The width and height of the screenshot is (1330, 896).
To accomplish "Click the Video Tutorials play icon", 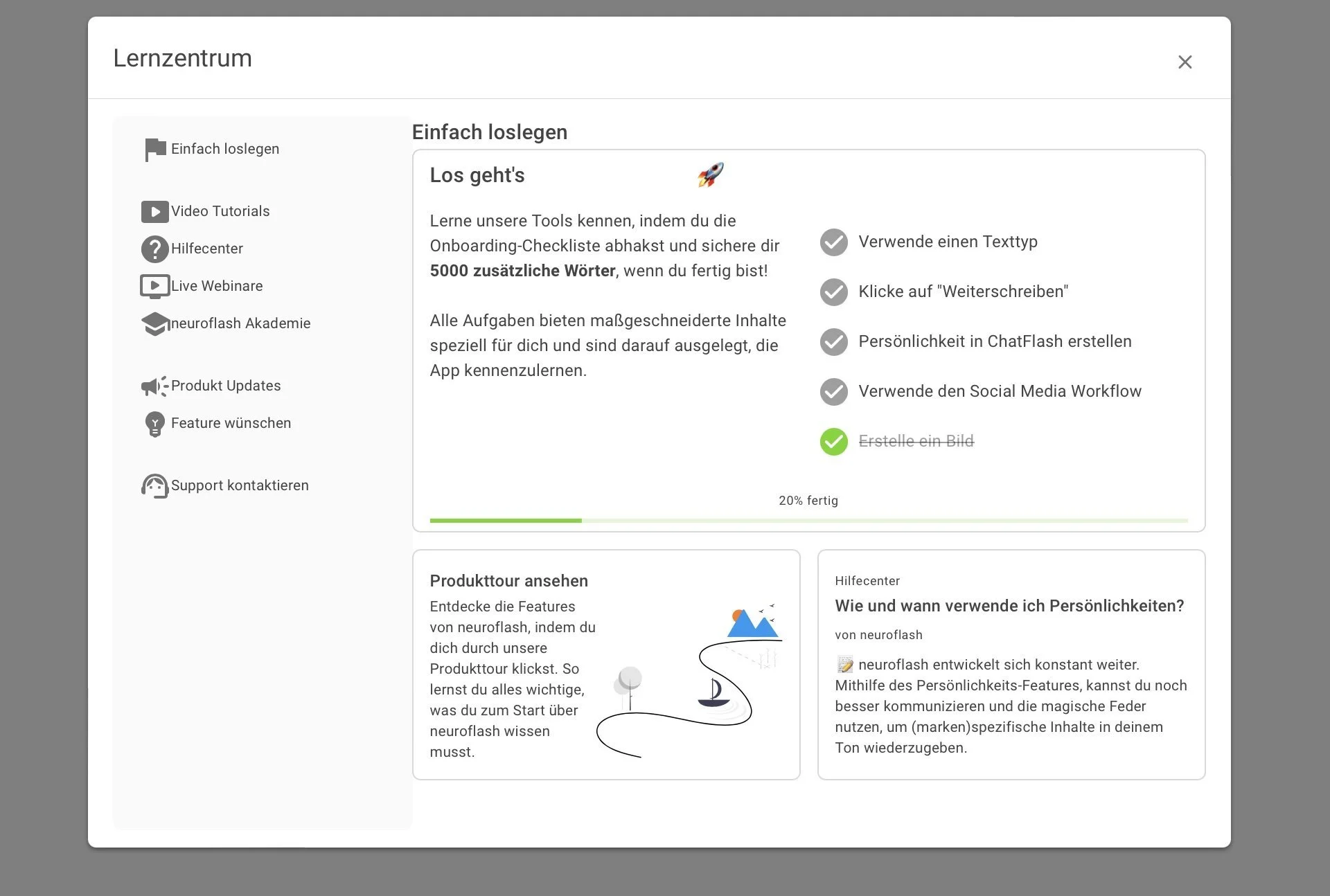I will [x=154, y=211].
